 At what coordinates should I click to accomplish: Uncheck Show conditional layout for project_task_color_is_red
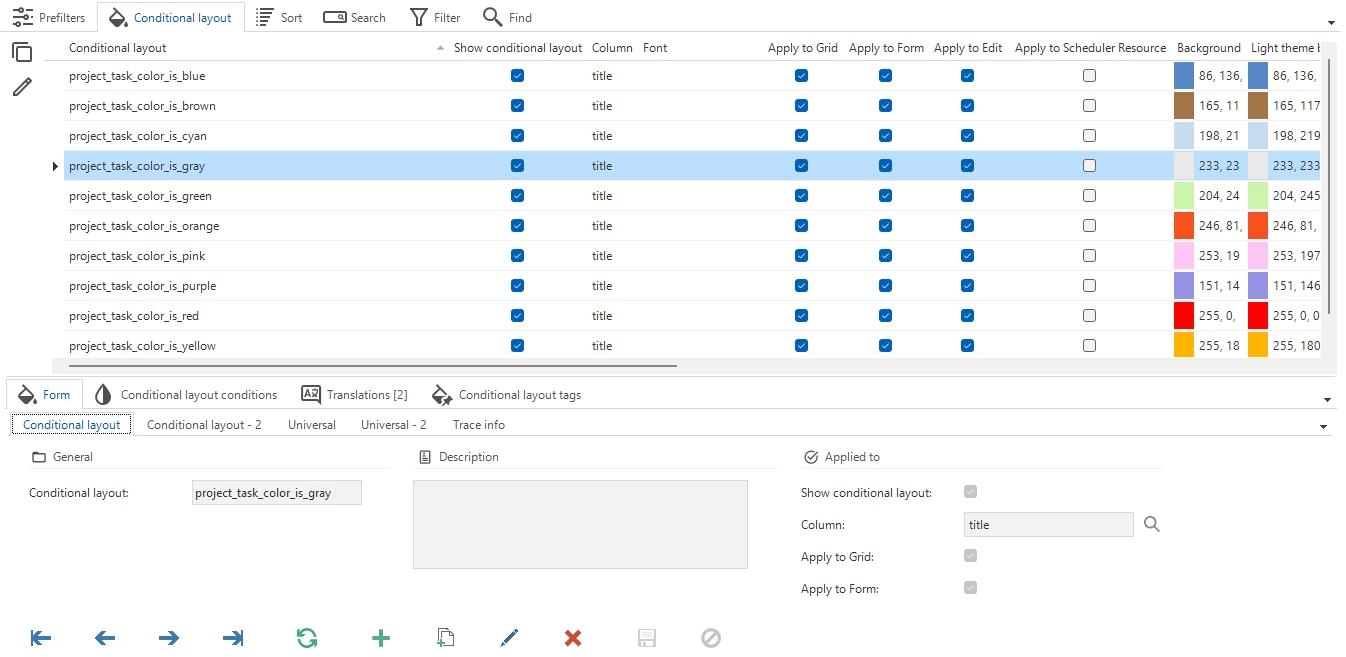[517, 316]
